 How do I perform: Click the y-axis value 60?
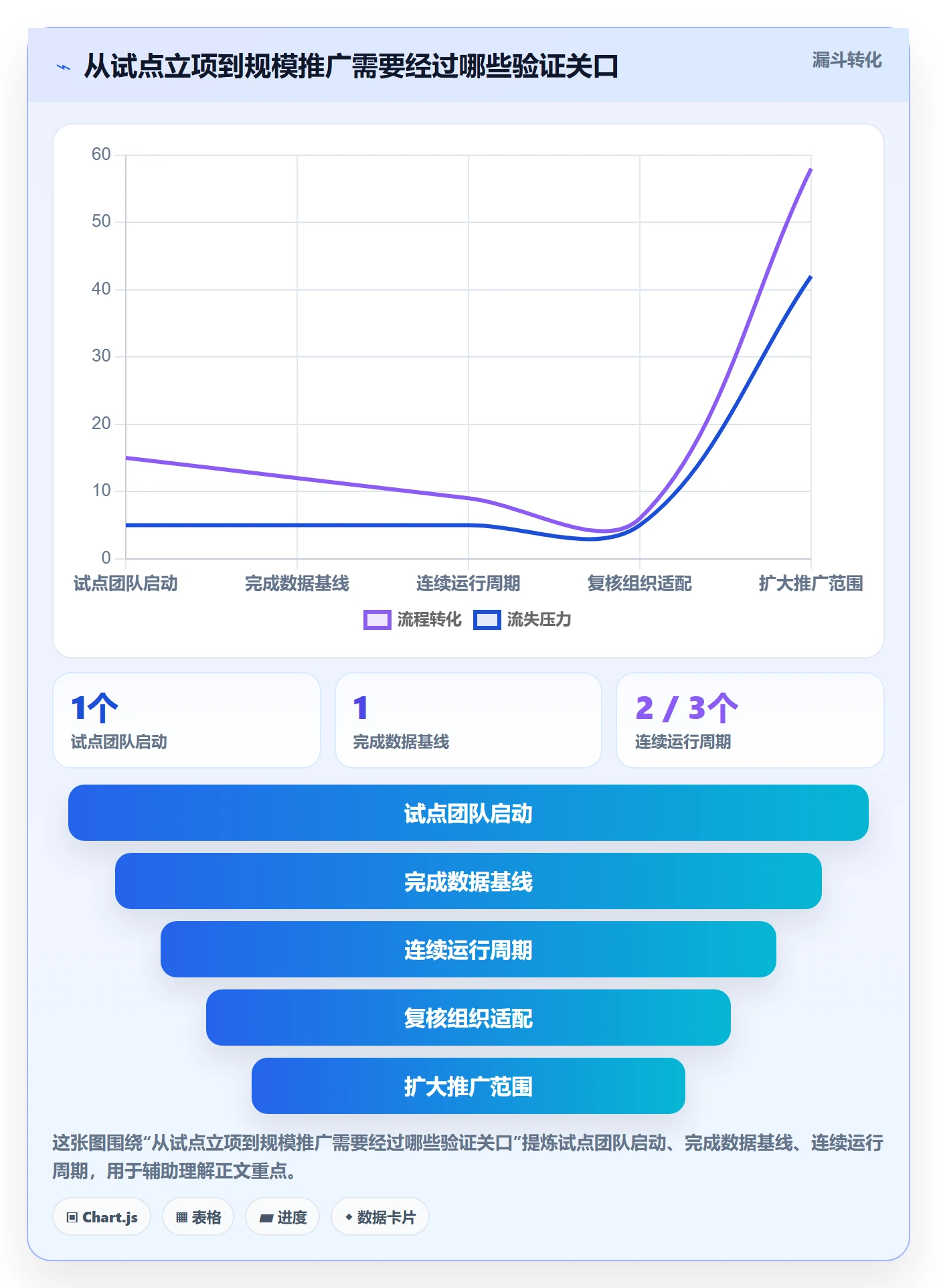pos(101,154)
